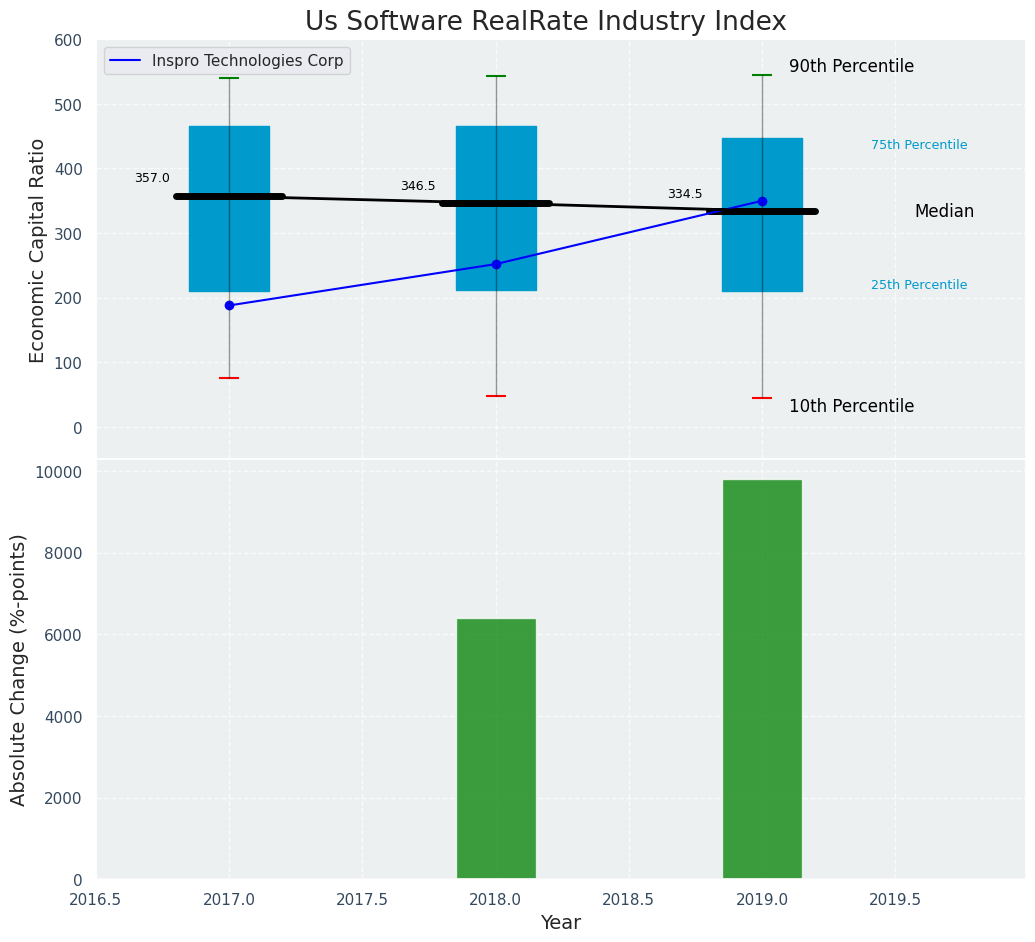The width and height of the screenshot is (1035, 942).
Task: Select the 2019 blue line data point
Action: coord(762,201)
